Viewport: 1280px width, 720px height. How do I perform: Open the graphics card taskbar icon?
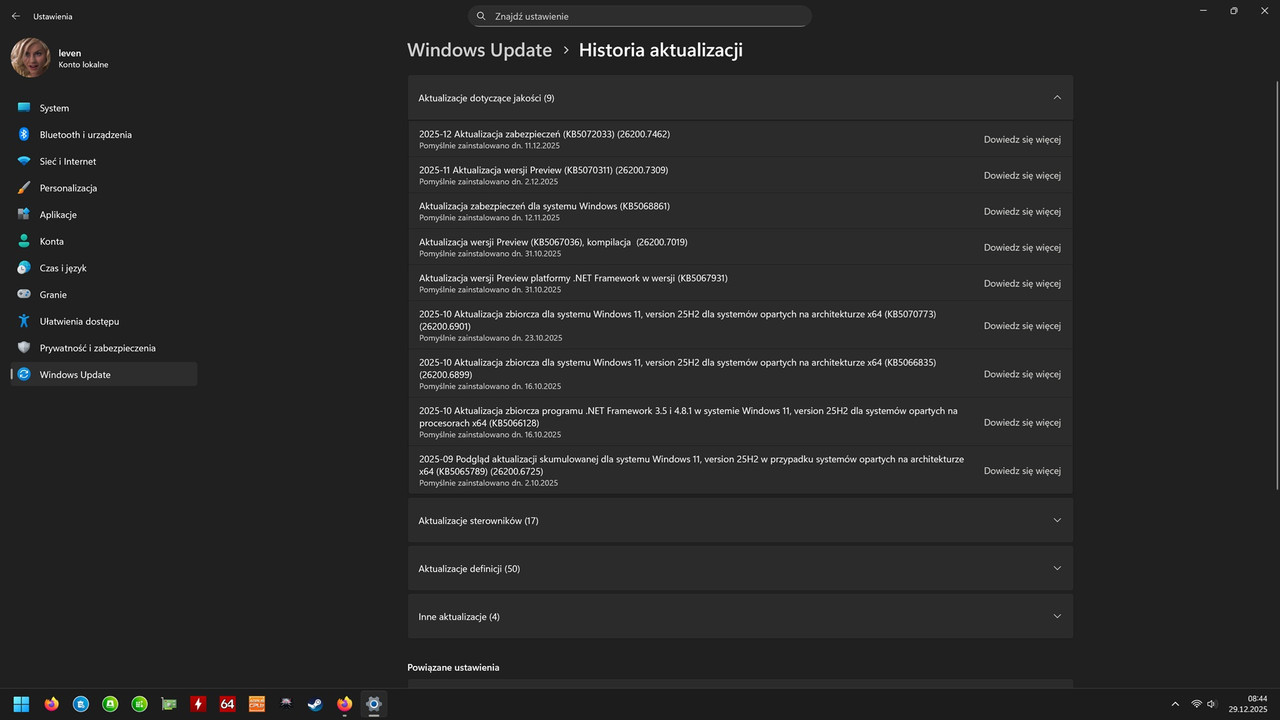[x=169, y=704]
